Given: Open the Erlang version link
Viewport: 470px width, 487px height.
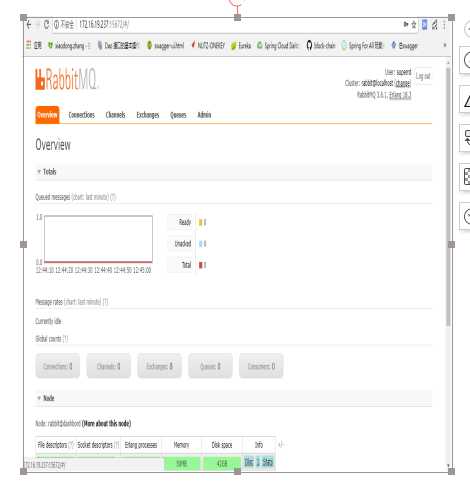Looking at the screenshot, I should pyautogui.click(x=400, y=95).
